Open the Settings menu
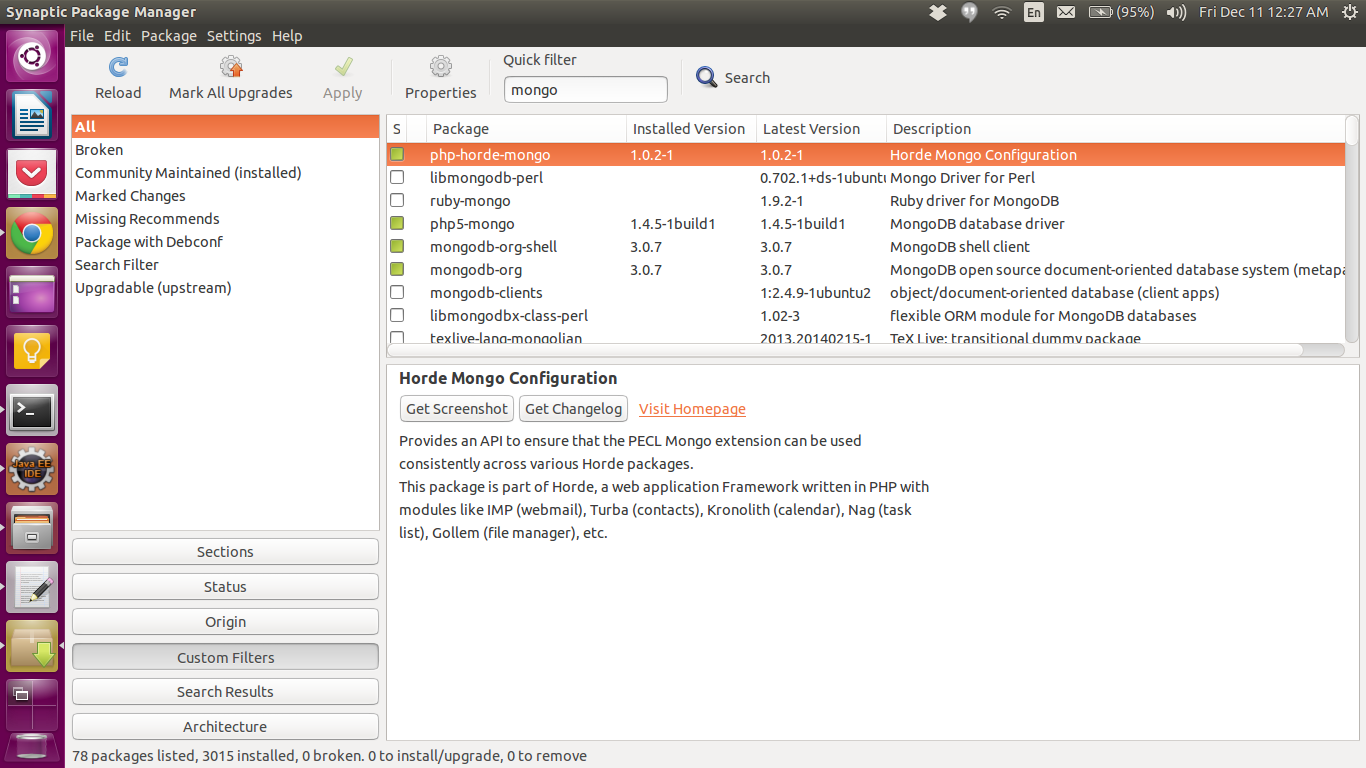 (234, 36)
